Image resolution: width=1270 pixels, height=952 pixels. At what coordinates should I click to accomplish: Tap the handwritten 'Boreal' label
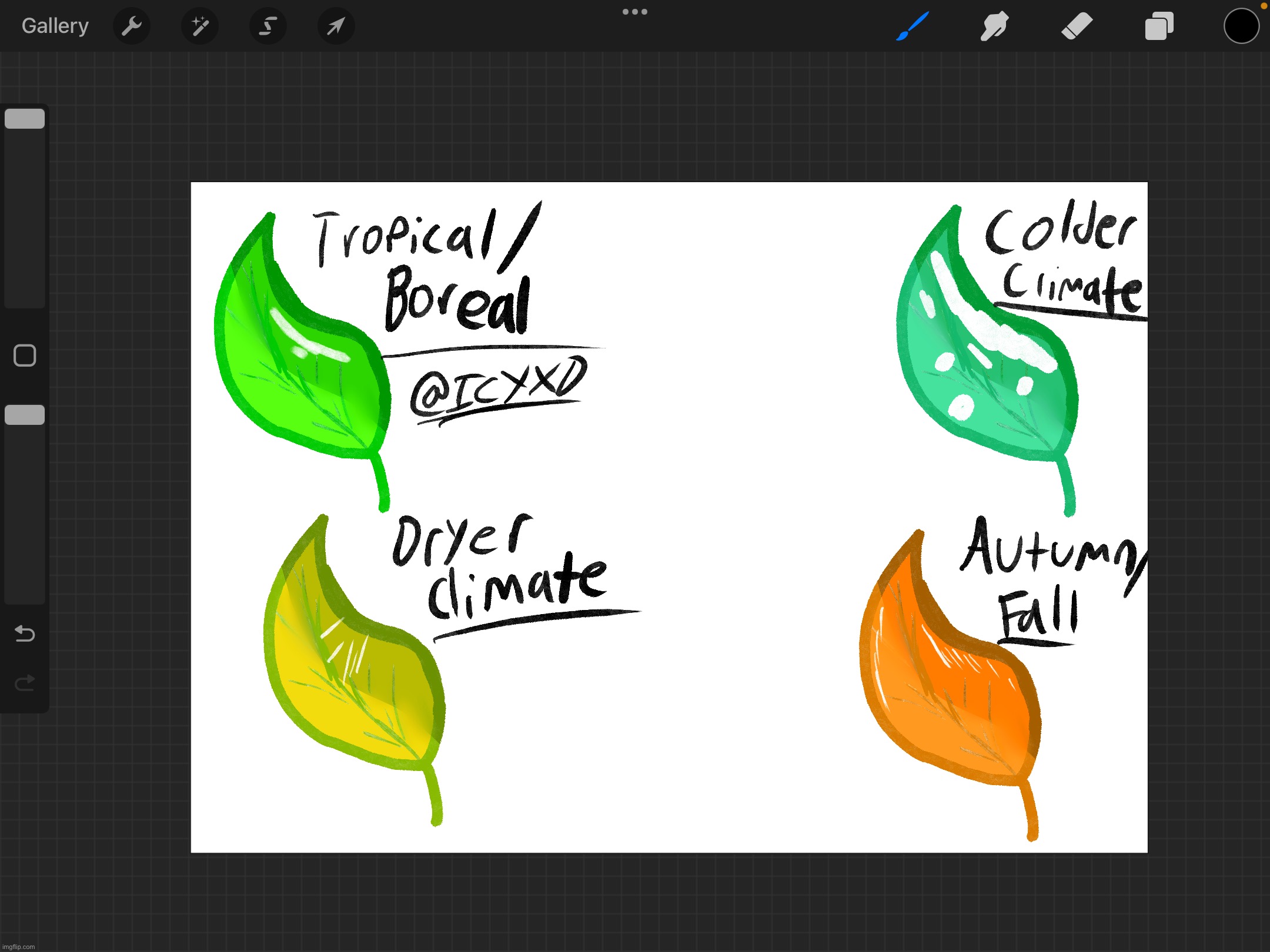click(x=457, y=300)
